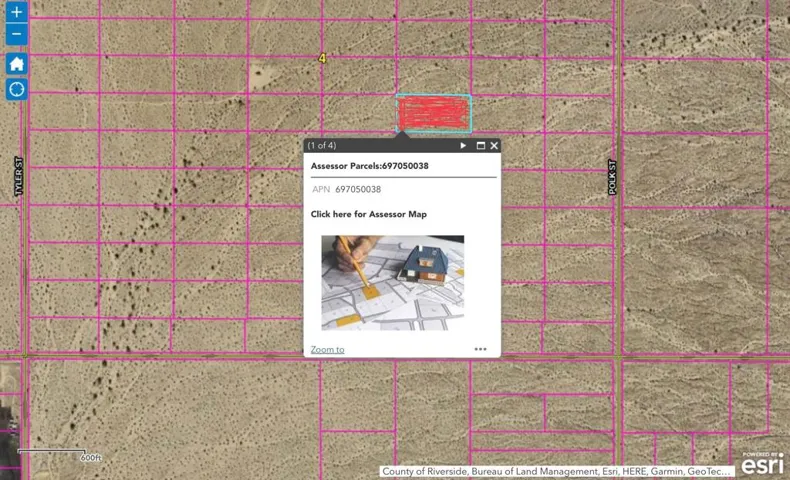The width and height of the screenshot is (790, 480).
Task: Click the Esri logo
Action: click(762, 463)
